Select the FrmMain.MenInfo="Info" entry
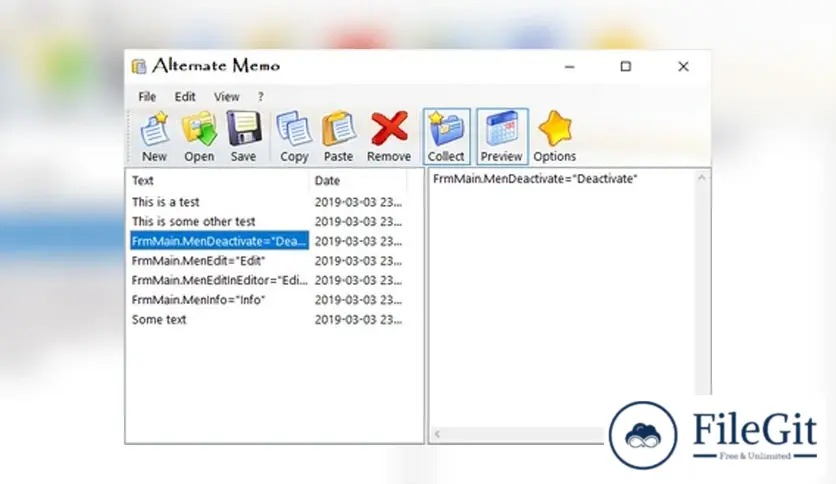The width and height of the screenshot is (836, 484). (x=198, y=300)
